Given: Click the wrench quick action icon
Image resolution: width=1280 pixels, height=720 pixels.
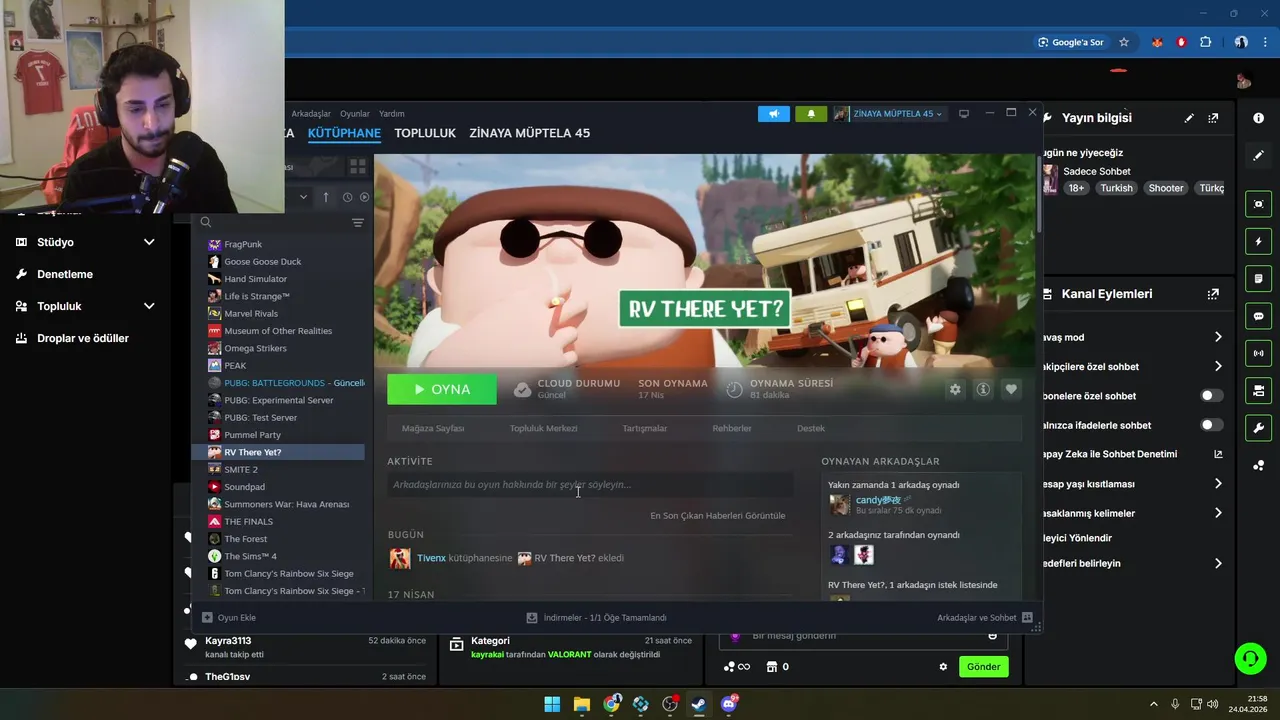Looking at the screenshot, I should [1258, 428].
